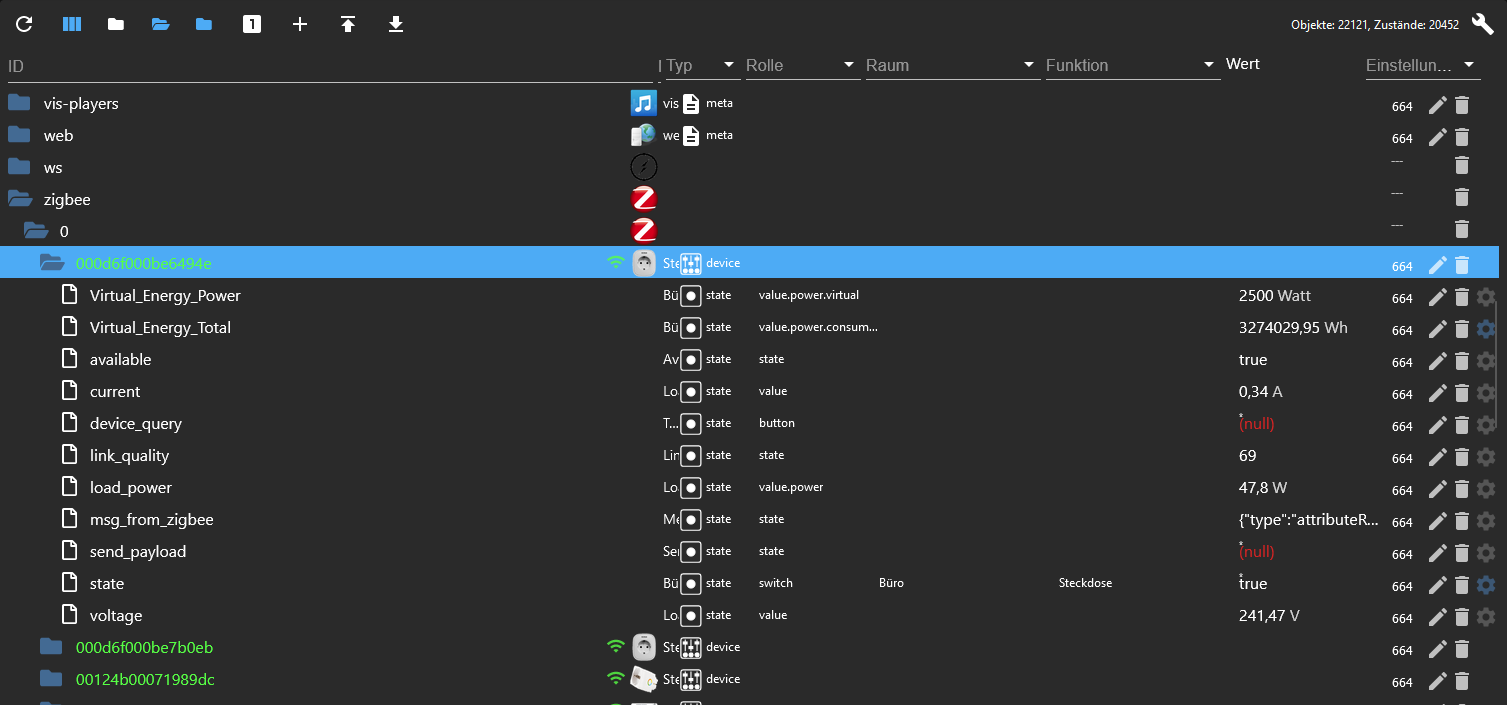Toggle expert mode wrench icon
The image size is (1507, 705).
pos(1483,24)
